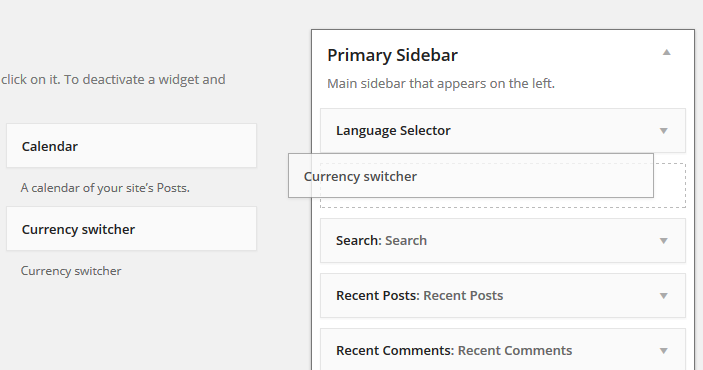Expand the Language Selector widget arrow
The width and height of the screenshot is (703, 370).
click(x=664, y=131)
